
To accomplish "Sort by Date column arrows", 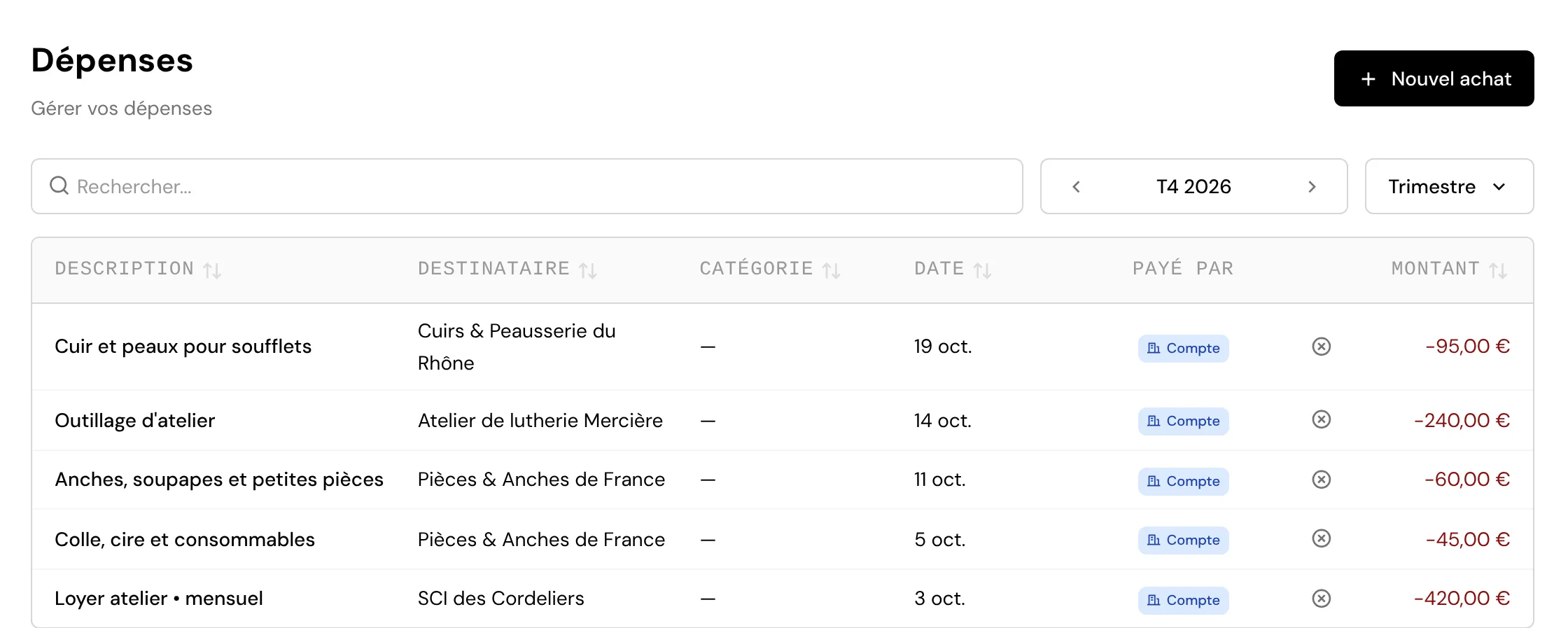I will (982, 270).
